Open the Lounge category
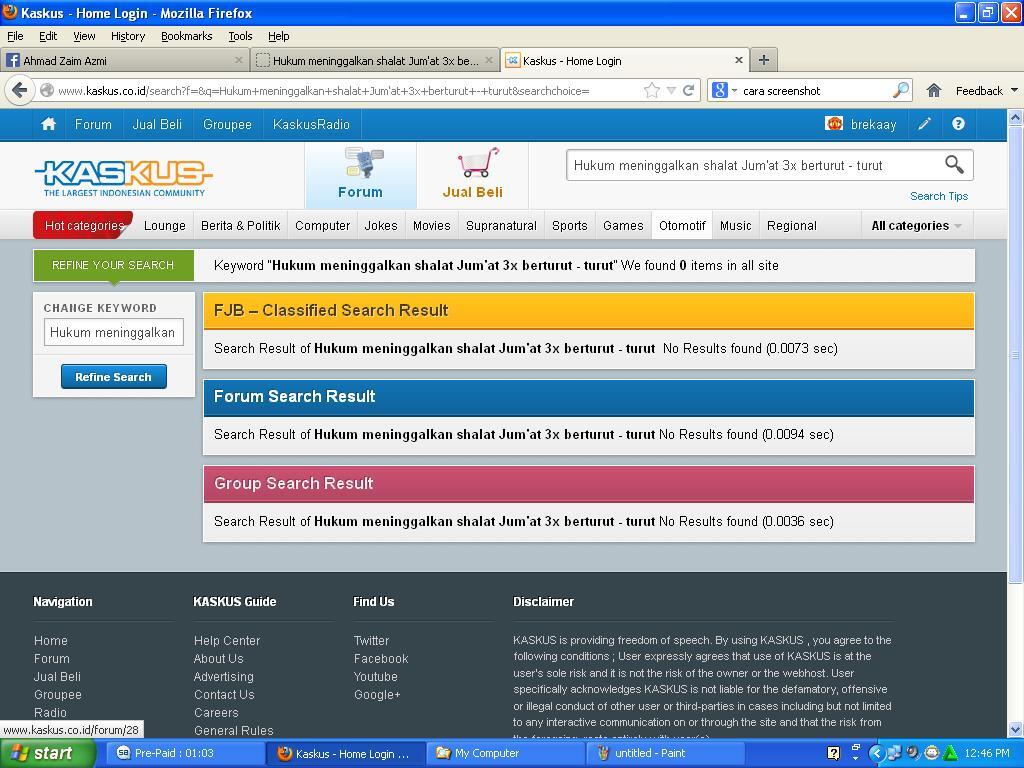Screen dimensions: 1024x768 (x=165, y=226)
